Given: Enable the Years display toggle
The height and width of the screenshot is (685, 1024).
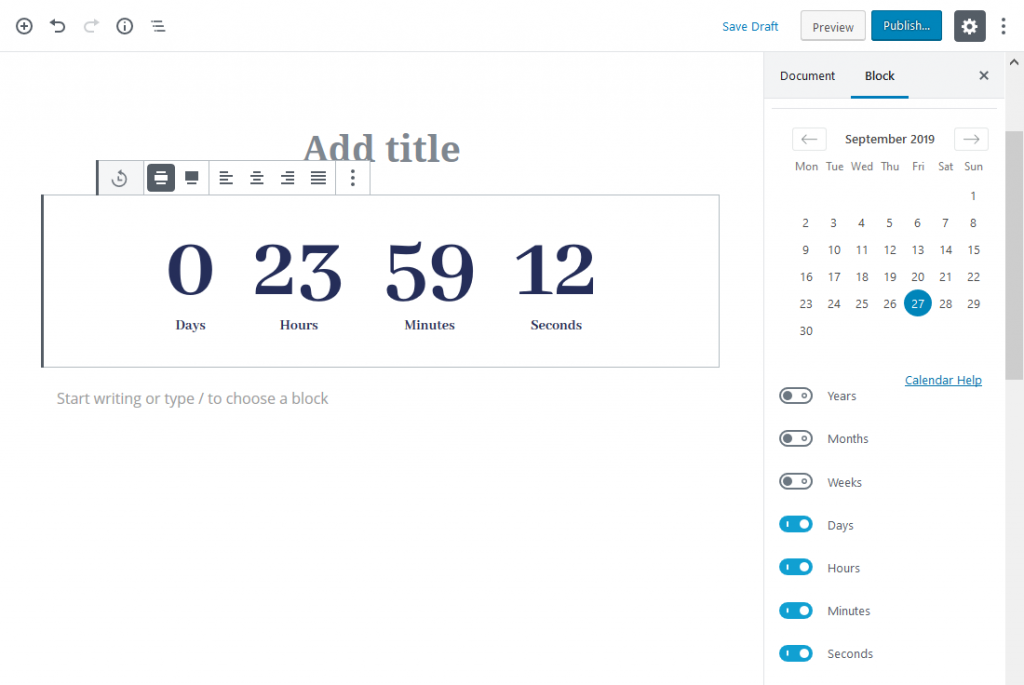Looking at the screenshot, I should (x=796, y=396).
